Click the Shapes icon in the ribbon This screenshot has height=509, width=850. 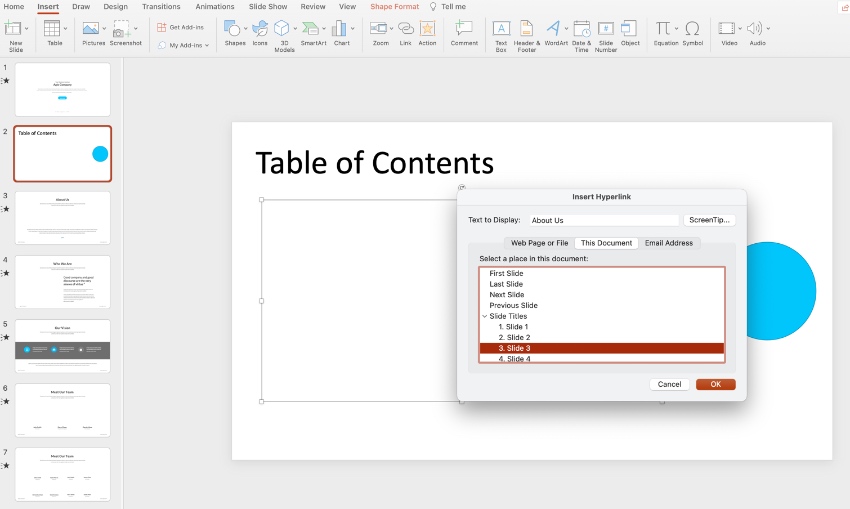pyautogui.click(x=233, y=29)
